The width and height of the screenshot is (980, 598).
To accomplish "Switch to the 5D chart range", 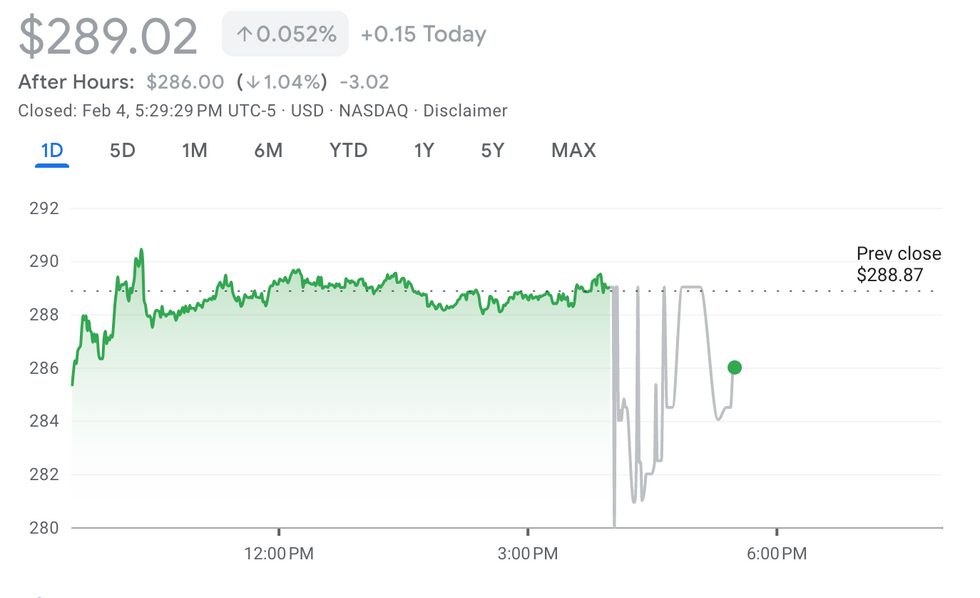I will click(x=122, y=151).
